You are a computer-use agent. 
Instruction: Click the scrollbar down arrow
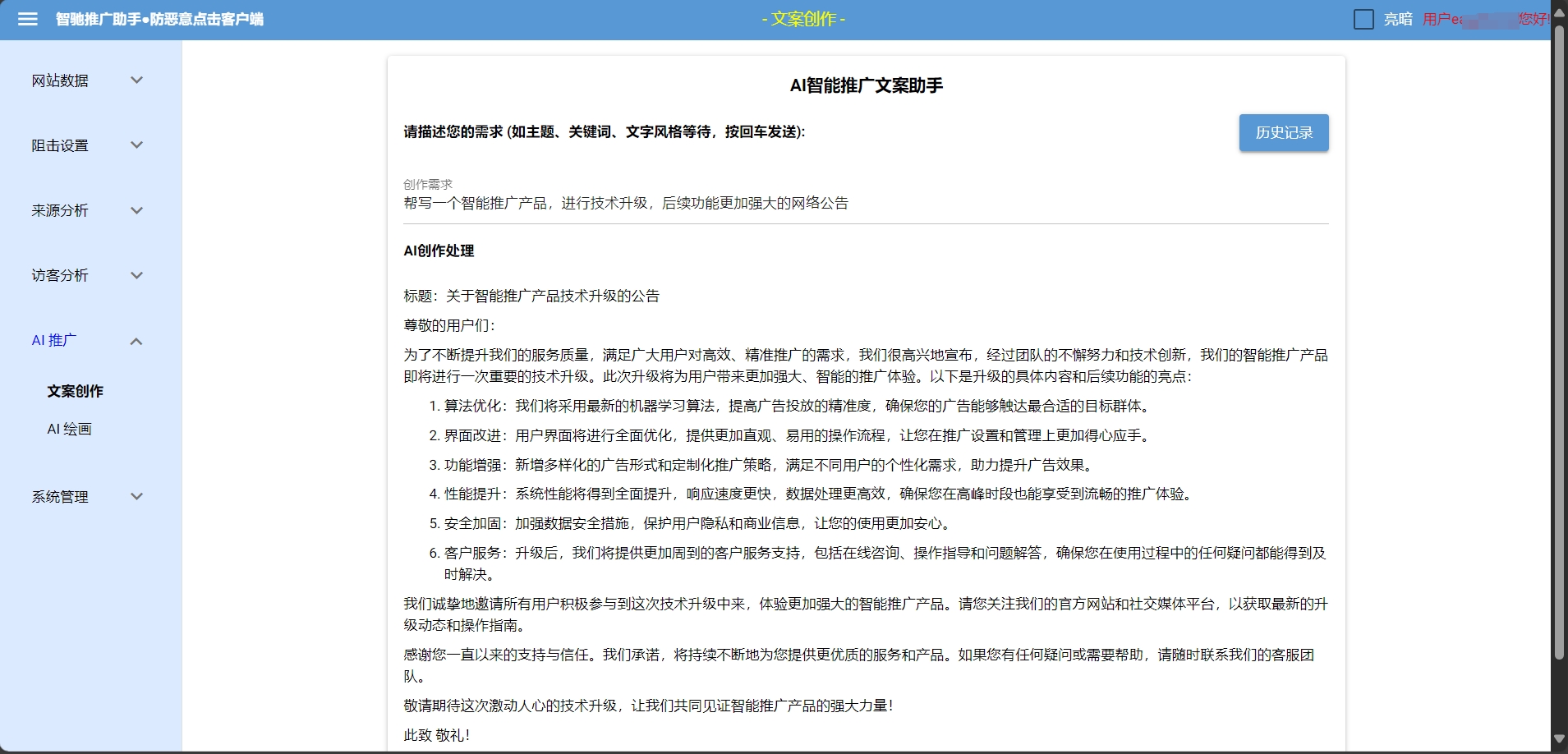click(1559, 739)
